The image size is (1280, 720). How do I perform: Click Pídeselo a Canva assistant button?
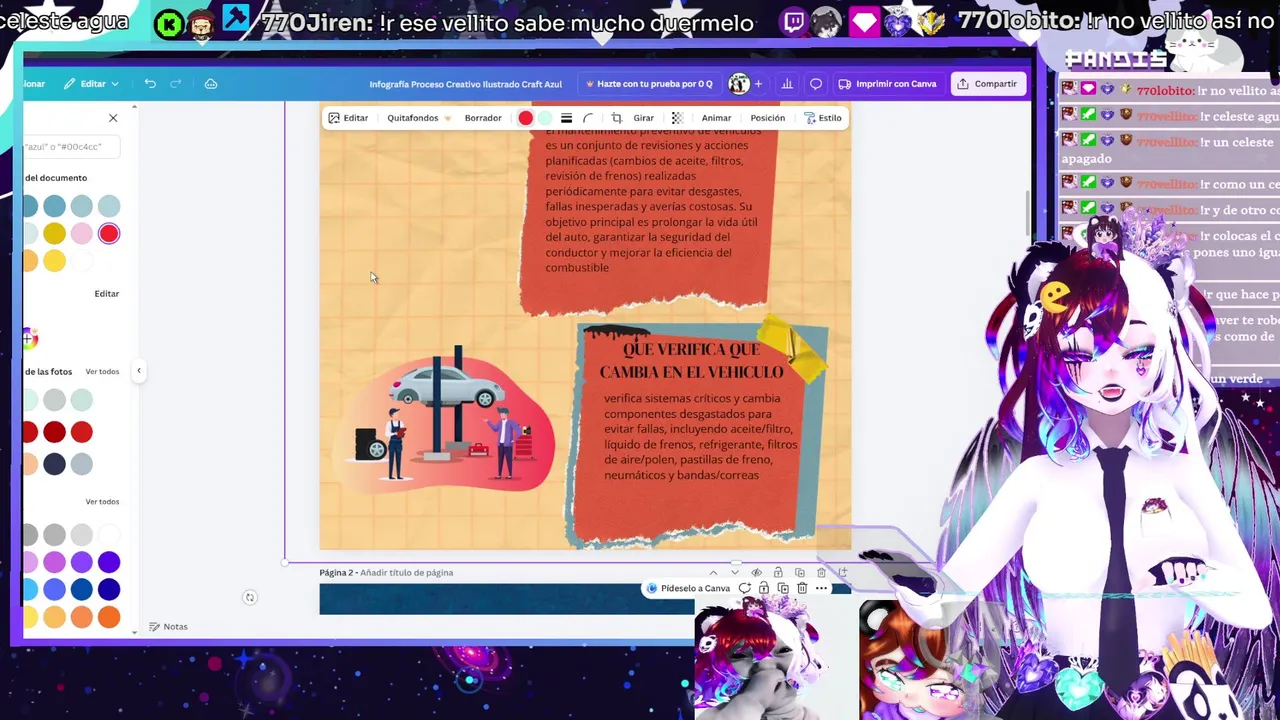(688, 588)
